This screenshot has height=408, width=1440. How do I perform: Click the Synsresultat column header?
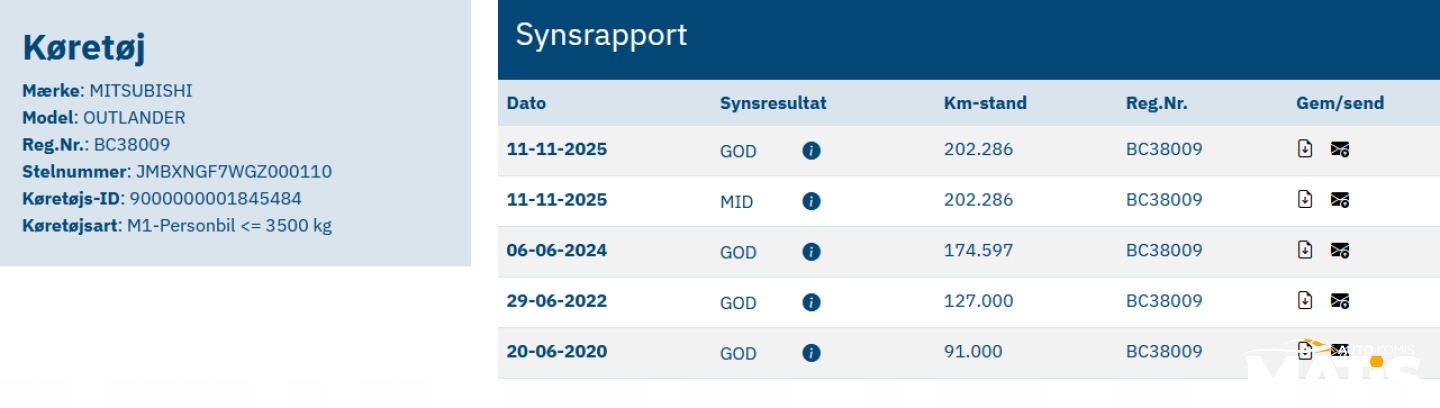(x=773, y=103)
